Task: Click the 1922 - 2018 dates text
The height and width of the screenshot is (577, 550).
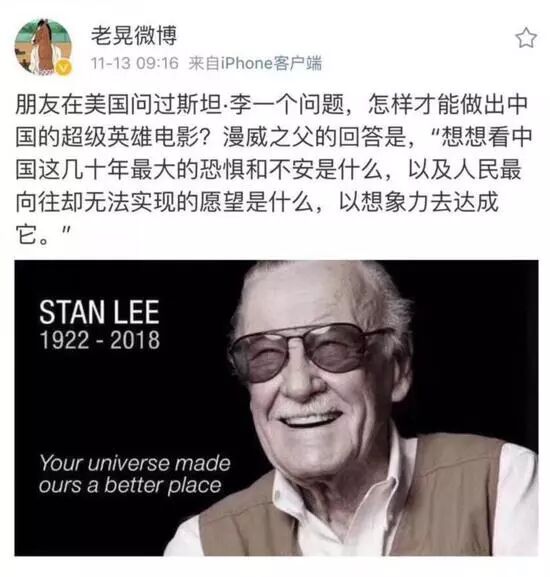Action: (99, 340)
